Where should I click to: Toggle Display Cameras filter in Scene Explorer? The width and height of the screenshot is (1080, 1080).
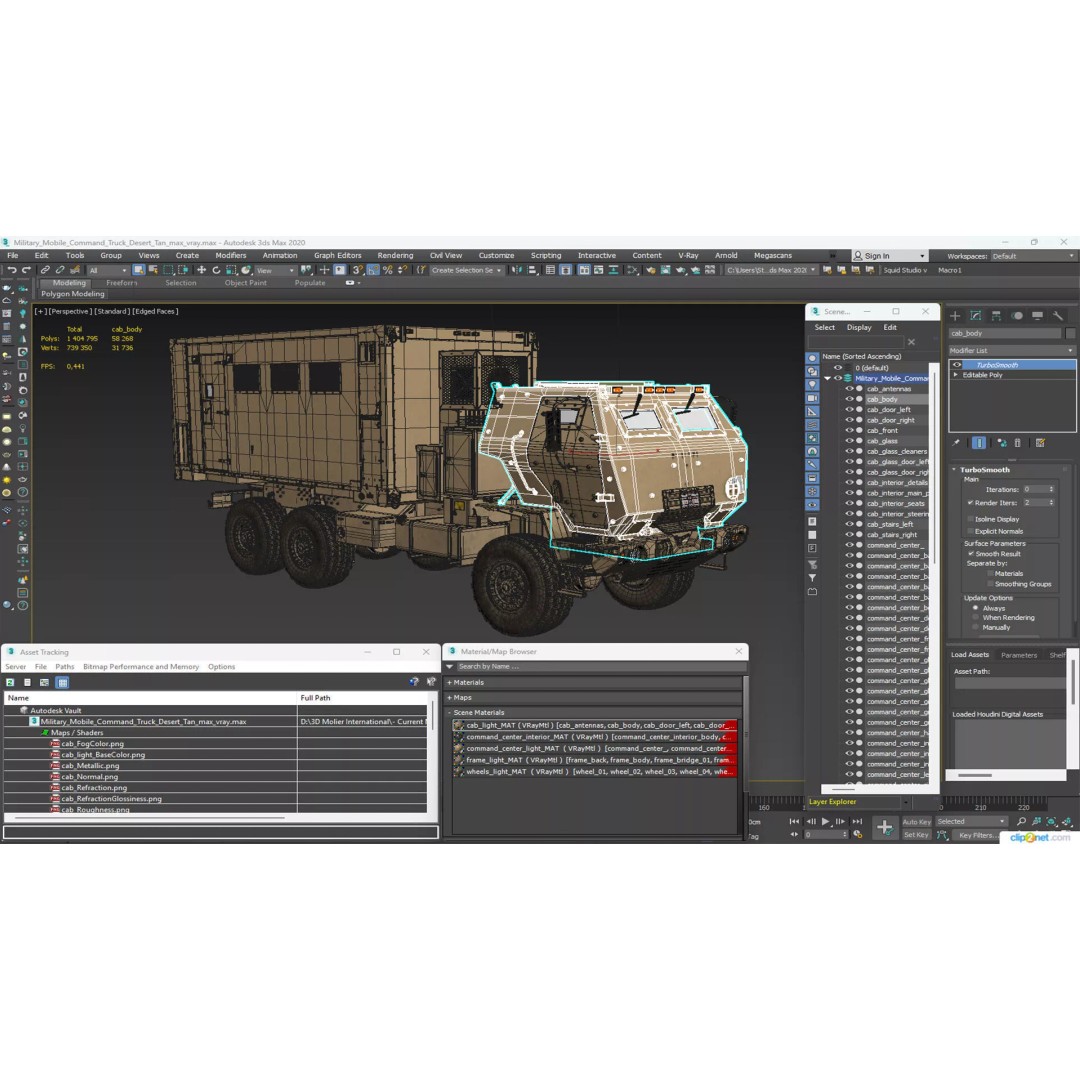coord(812,398)
